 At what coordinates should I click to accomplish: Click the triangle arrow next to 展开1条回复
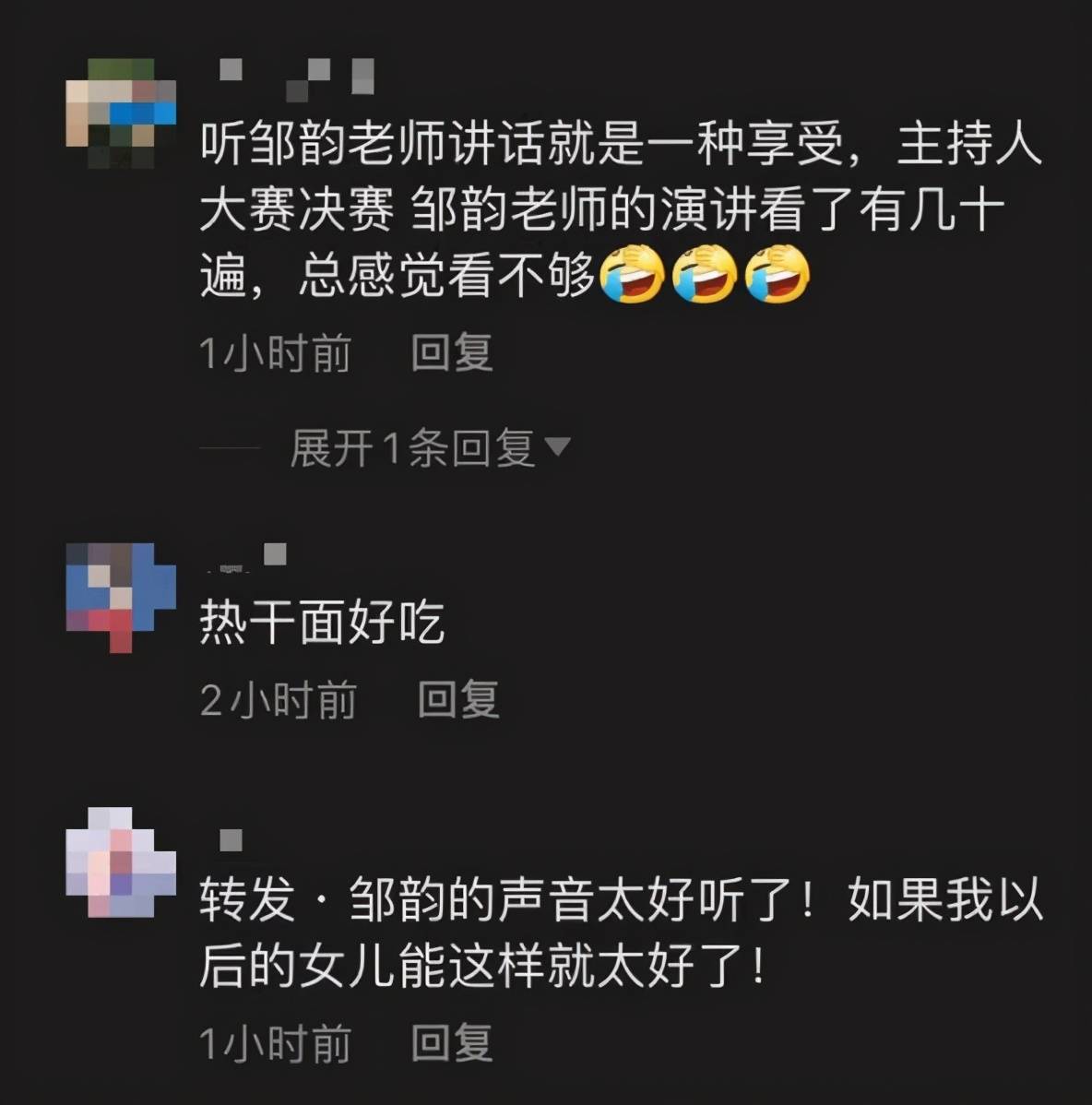pos(558,446)
